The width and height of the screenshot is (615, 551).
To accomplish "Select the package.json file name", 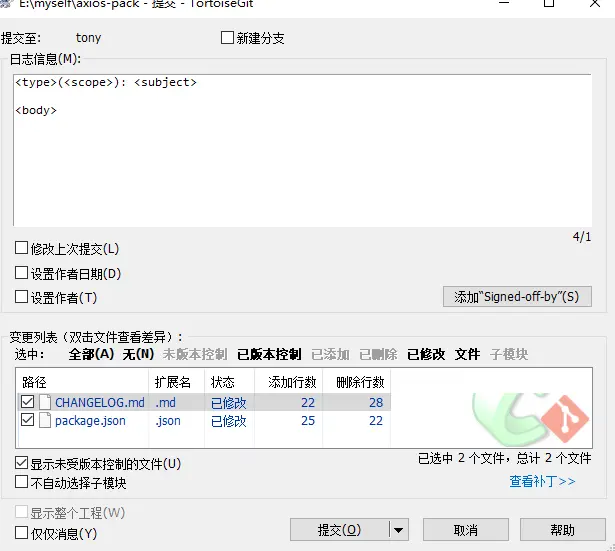I will tap(90, 421).
